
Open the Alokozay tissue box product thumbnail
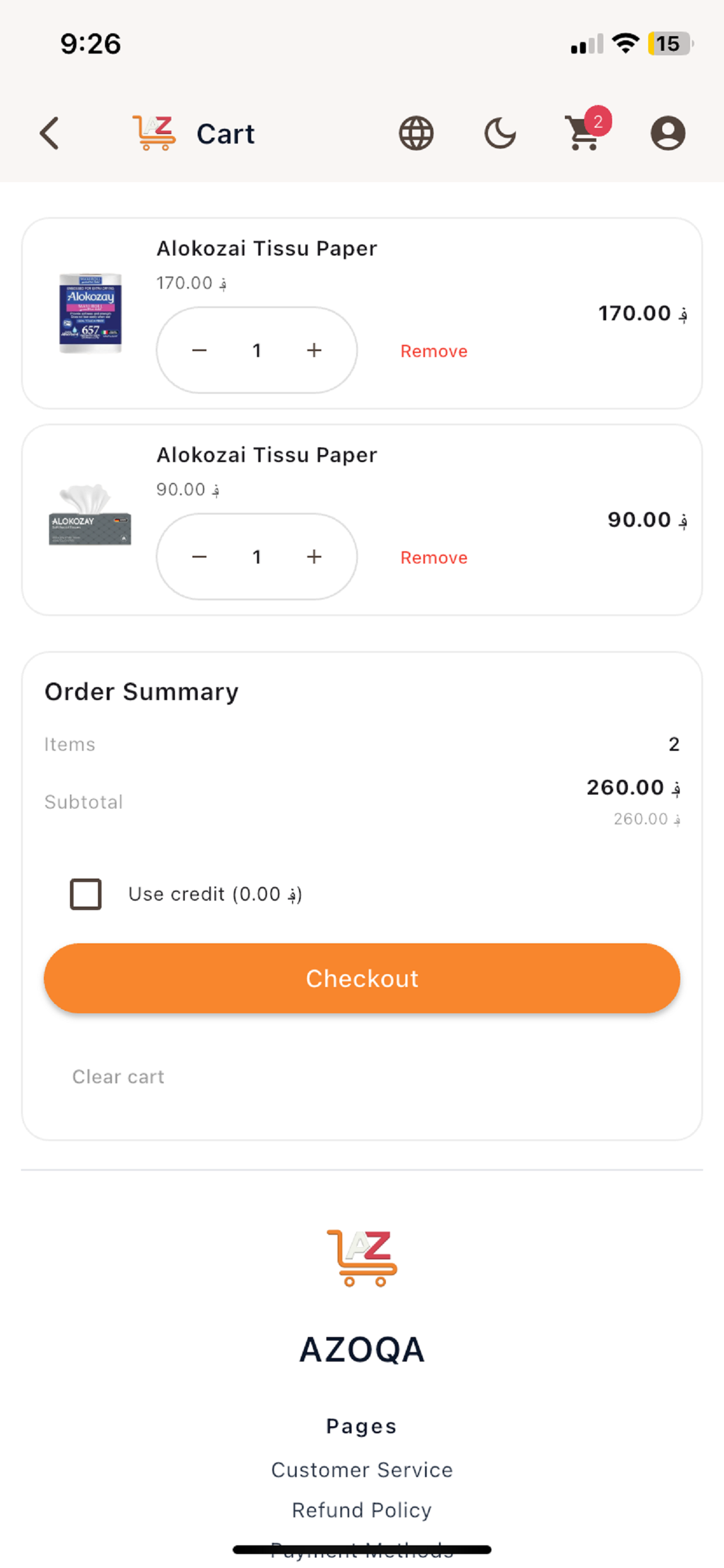[90, 515]
